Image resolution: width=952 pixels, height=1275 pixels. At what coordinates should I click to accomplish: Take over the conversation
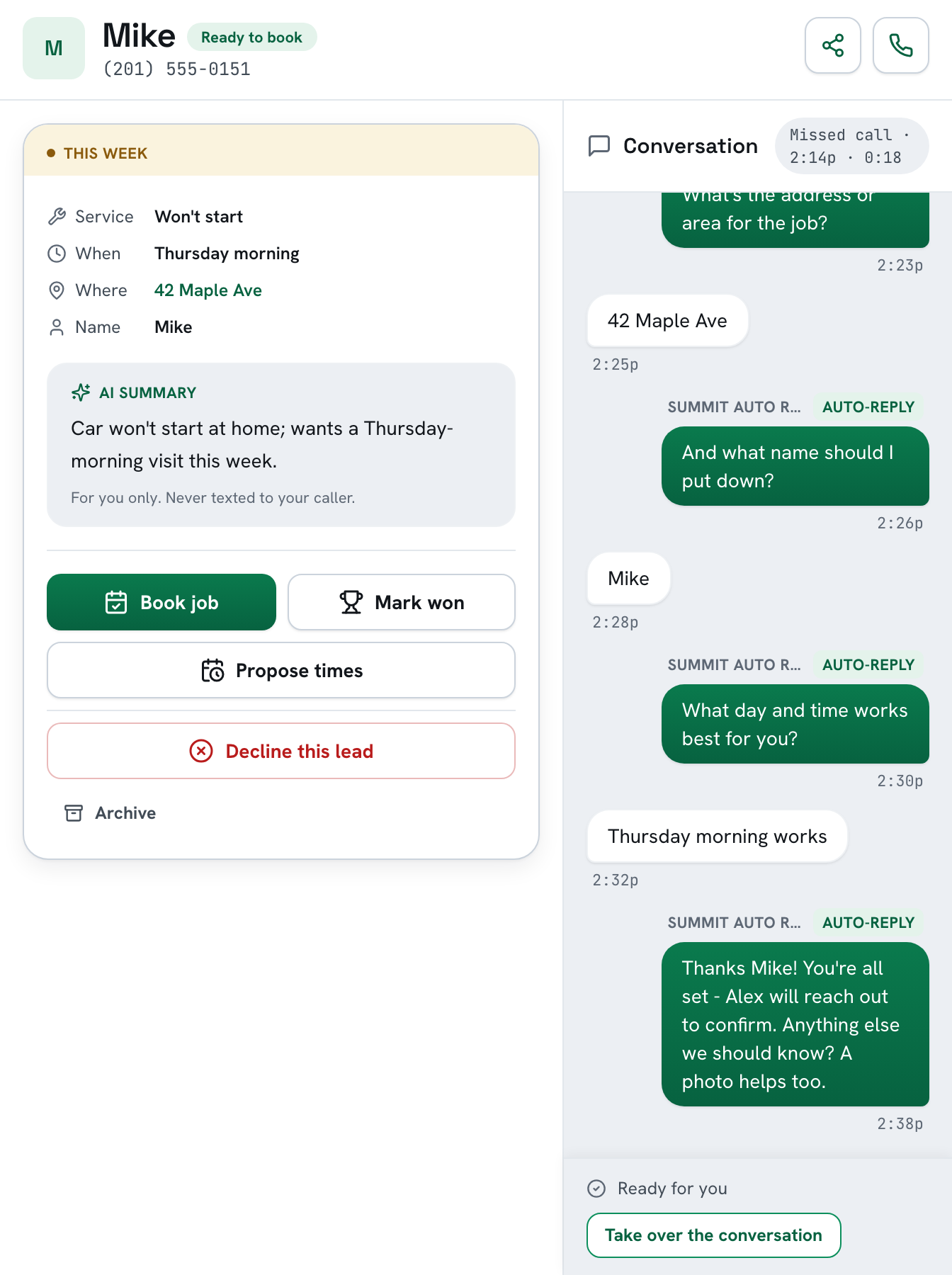[x=714, y=1235]
